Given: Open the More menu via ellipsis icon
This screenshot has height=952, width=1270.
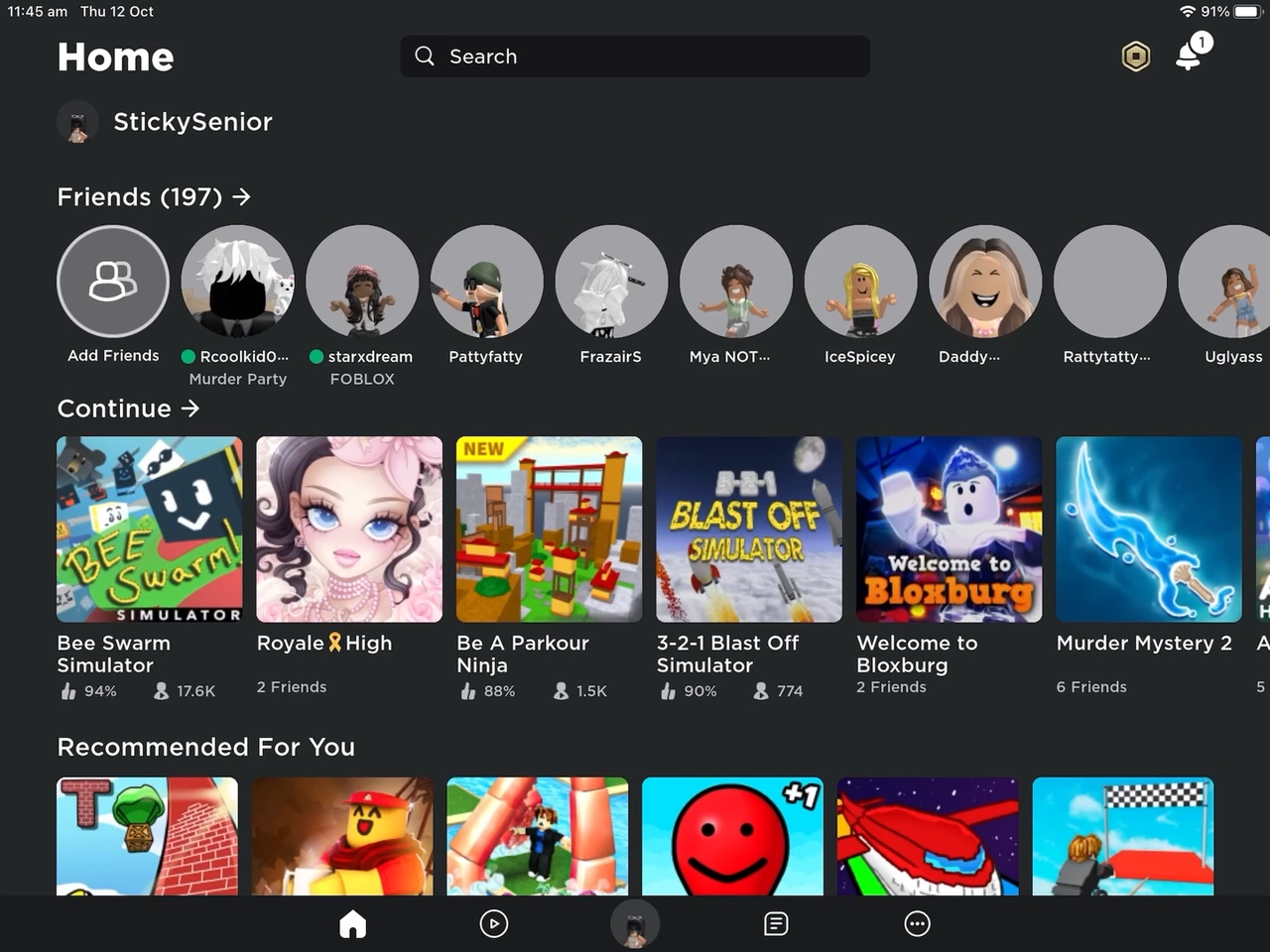Looking at the screenshot, I should coord(917,923).
